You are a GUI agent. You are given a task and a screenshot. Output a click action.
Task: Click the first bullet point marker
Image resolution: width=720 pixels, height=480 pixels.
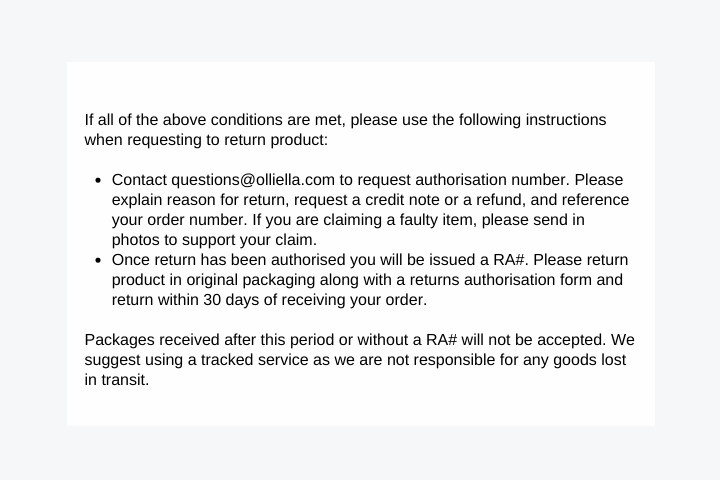click(x=98, y=181)
